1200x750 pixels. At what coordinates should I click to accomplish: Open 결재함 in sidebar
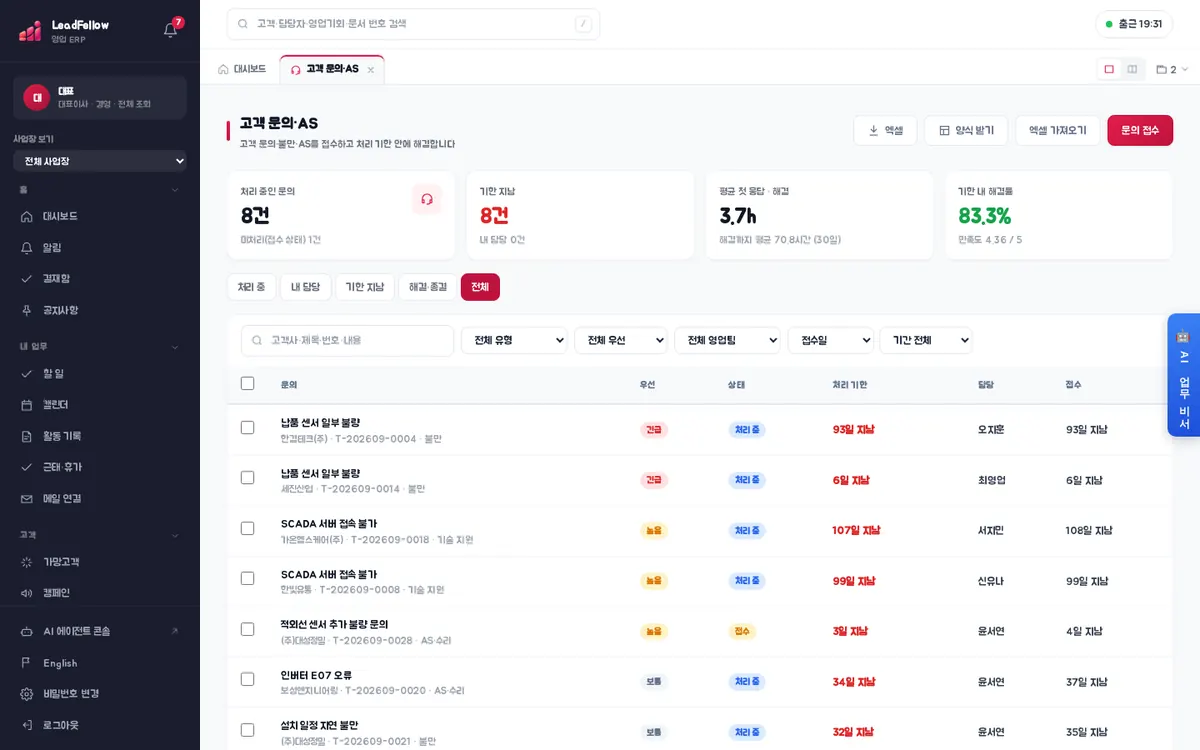tap(100, 278)
